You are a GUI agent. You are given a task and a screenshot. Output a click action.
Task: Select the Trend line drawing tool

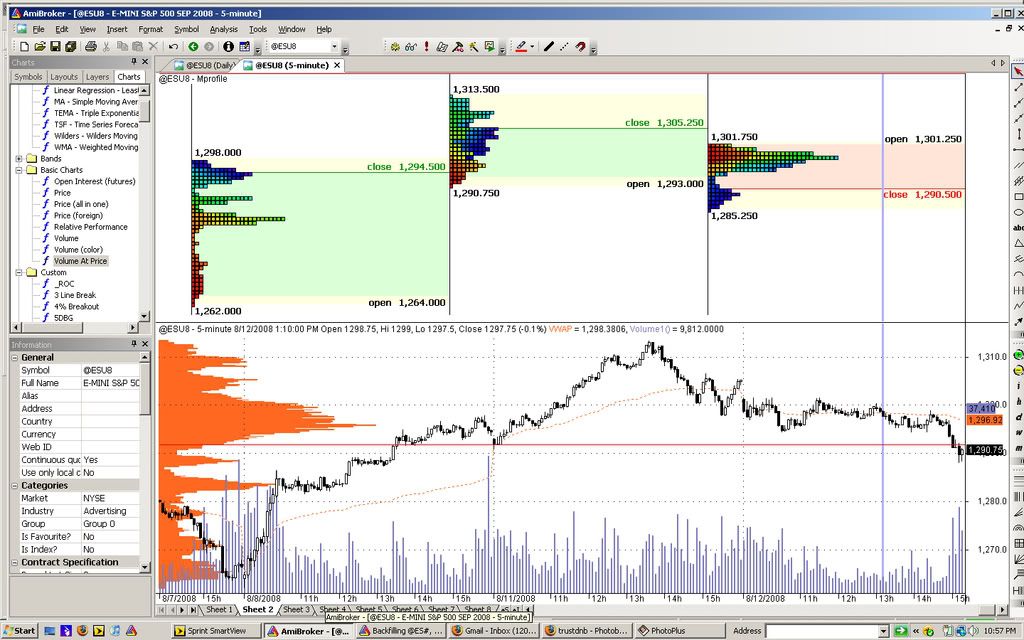[x=1018, y=87]
